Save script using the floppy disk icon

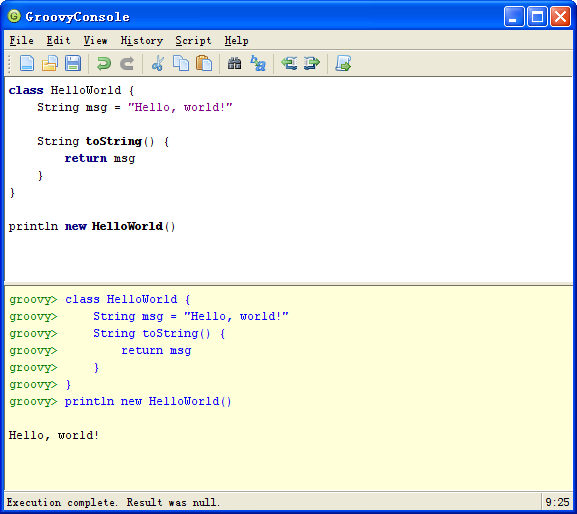(x=73, y=63)
